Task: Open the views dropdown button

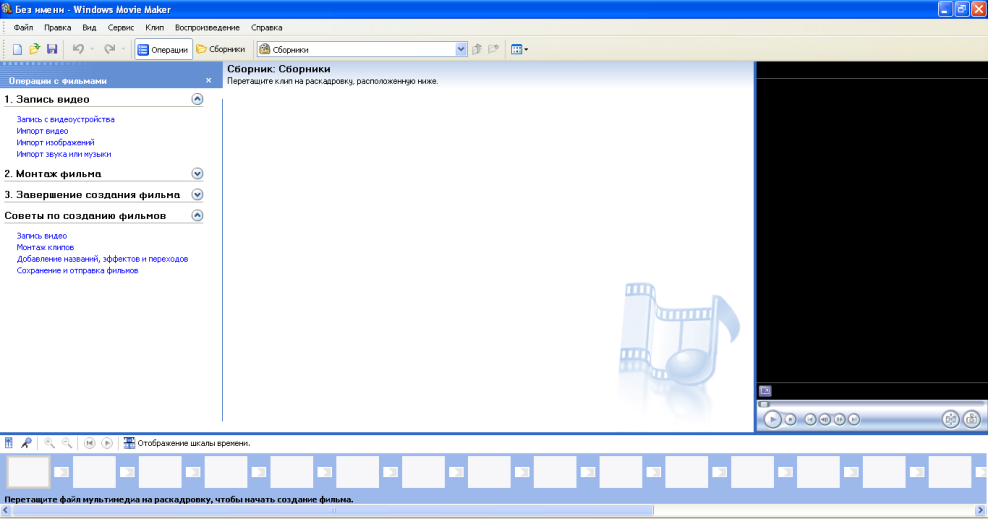Action: coord(519,49)
